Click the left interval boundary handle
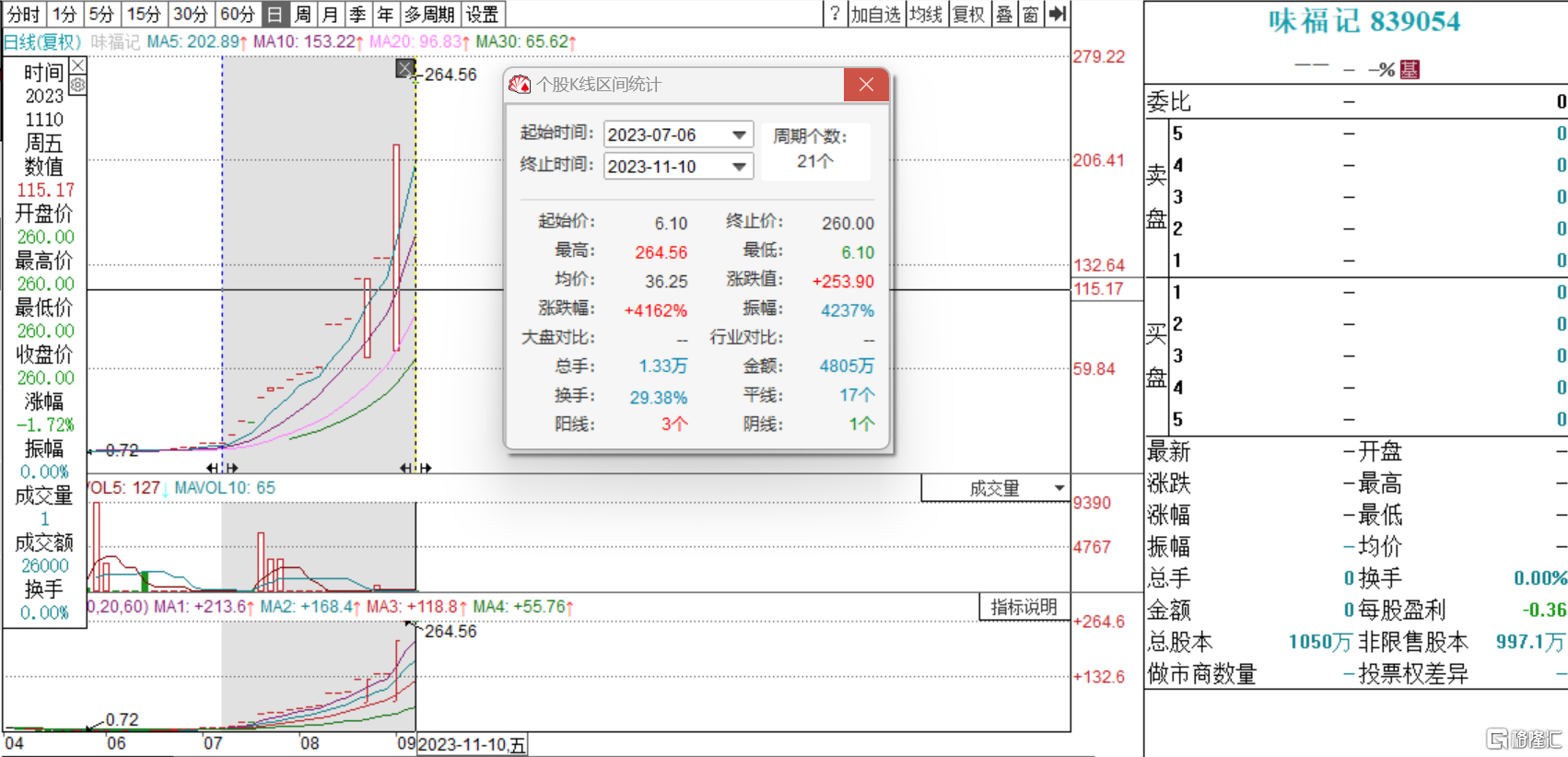 222,468
